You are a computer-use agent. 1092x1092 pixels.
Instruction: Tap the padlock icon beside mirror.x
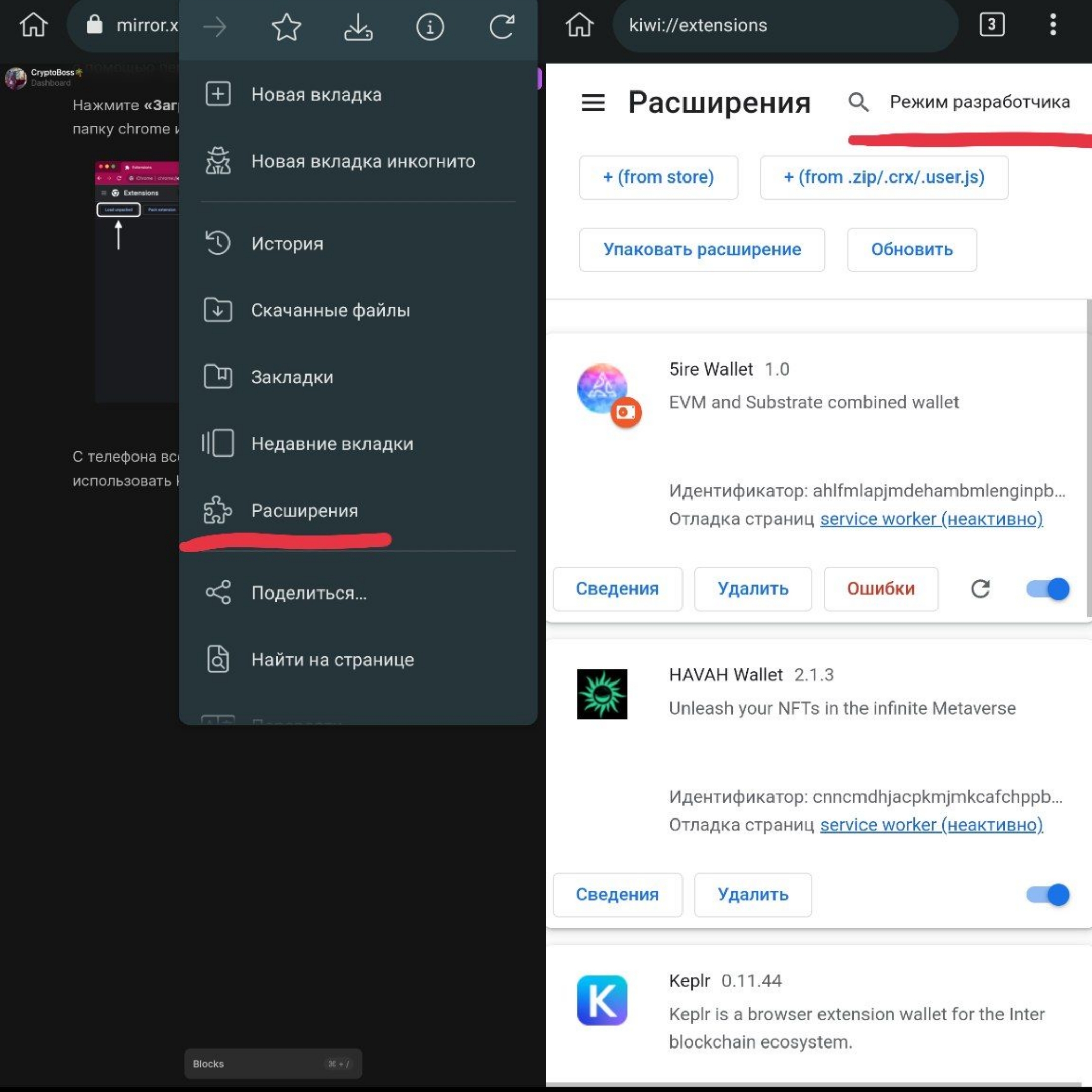point(95,24)
